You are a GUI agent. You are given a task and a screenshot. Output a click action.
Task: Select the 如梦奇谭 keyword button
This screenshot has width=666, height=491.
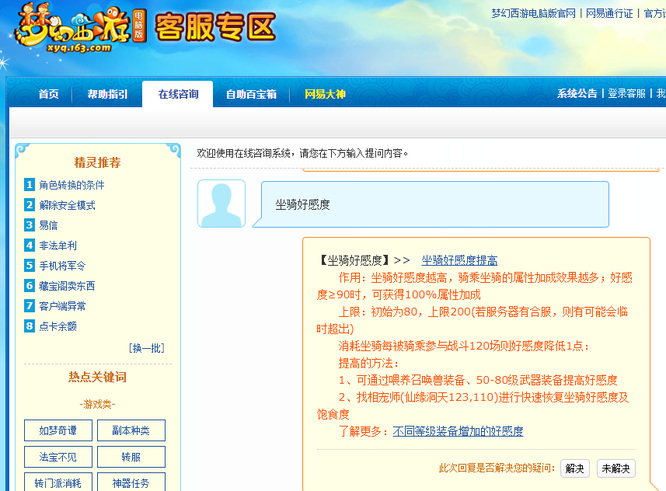58,430
